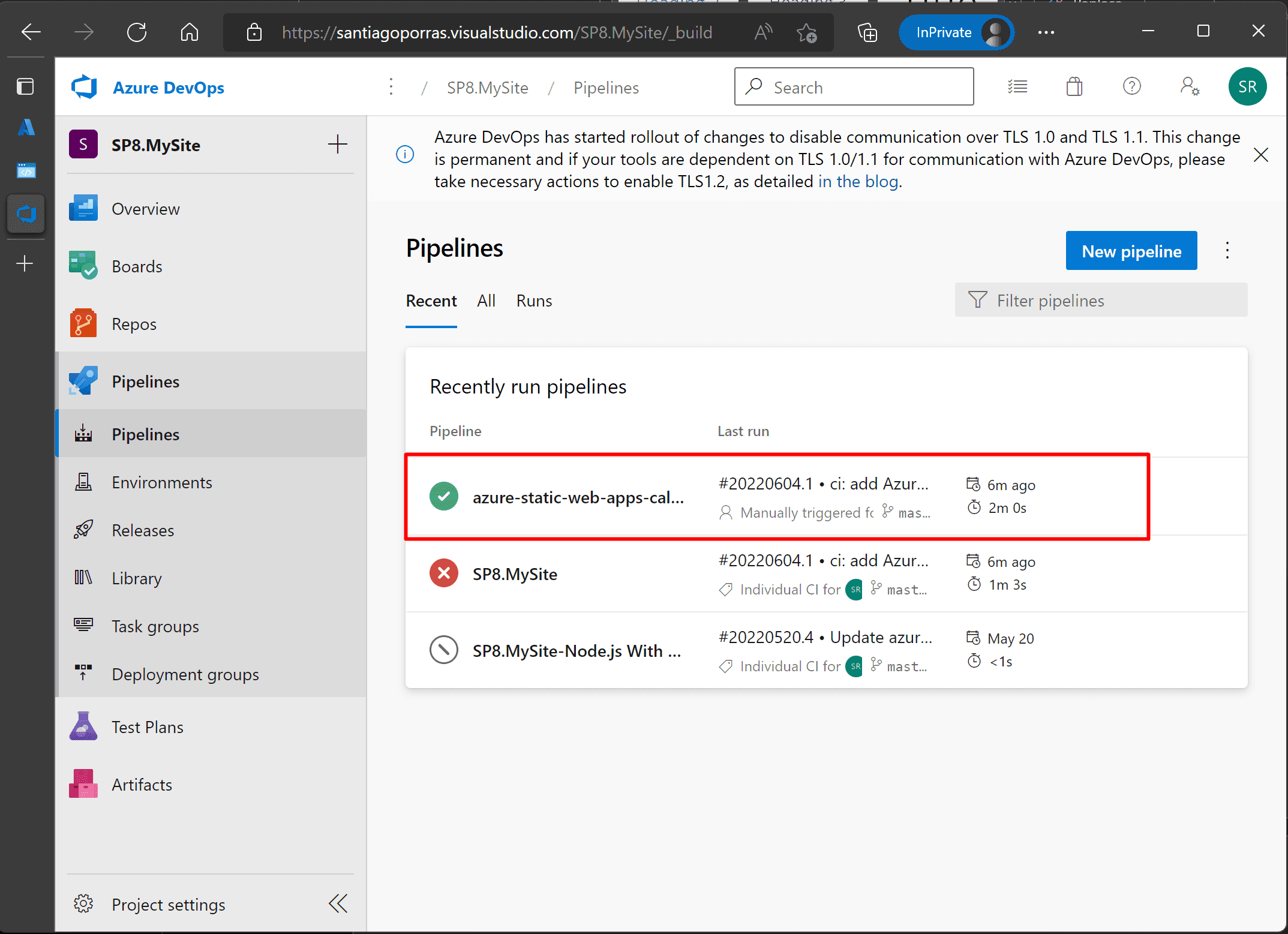
Task: Open 'in the blog' link
Action: pos(858,181)
